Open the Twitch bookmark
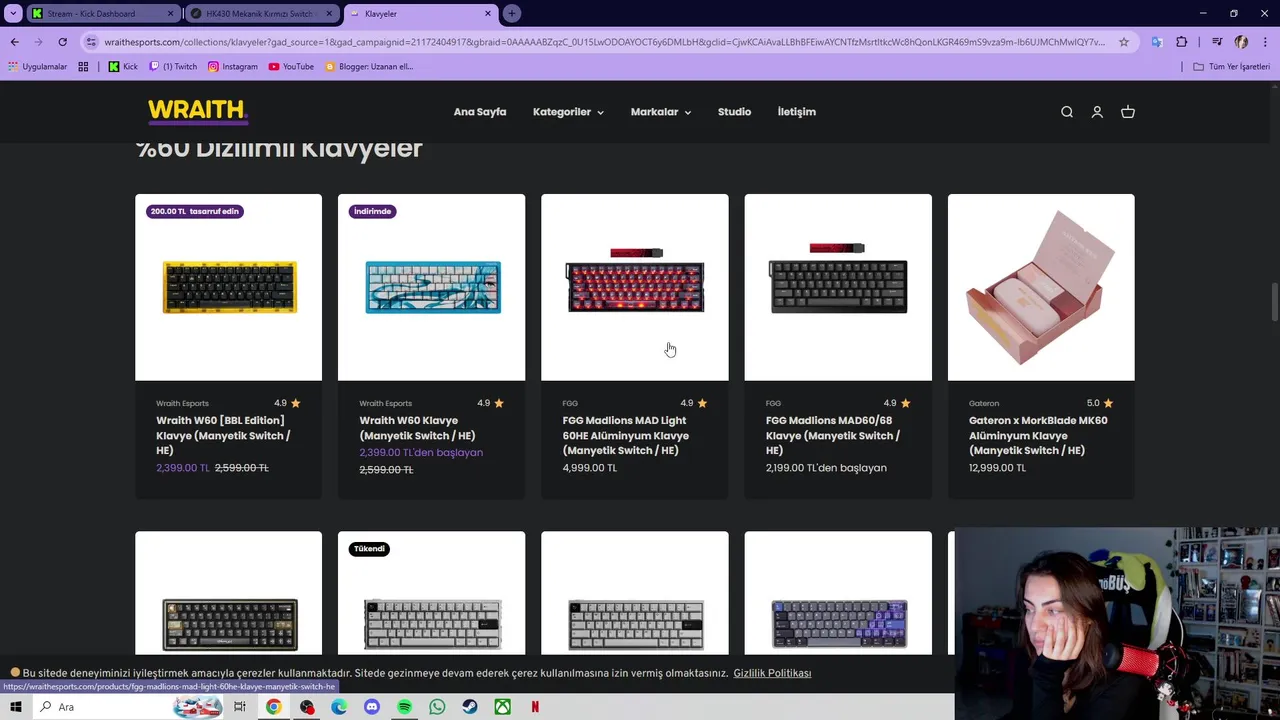Image resolution: width=1280 pixels, height=720 pixels. tap(173, 66)
